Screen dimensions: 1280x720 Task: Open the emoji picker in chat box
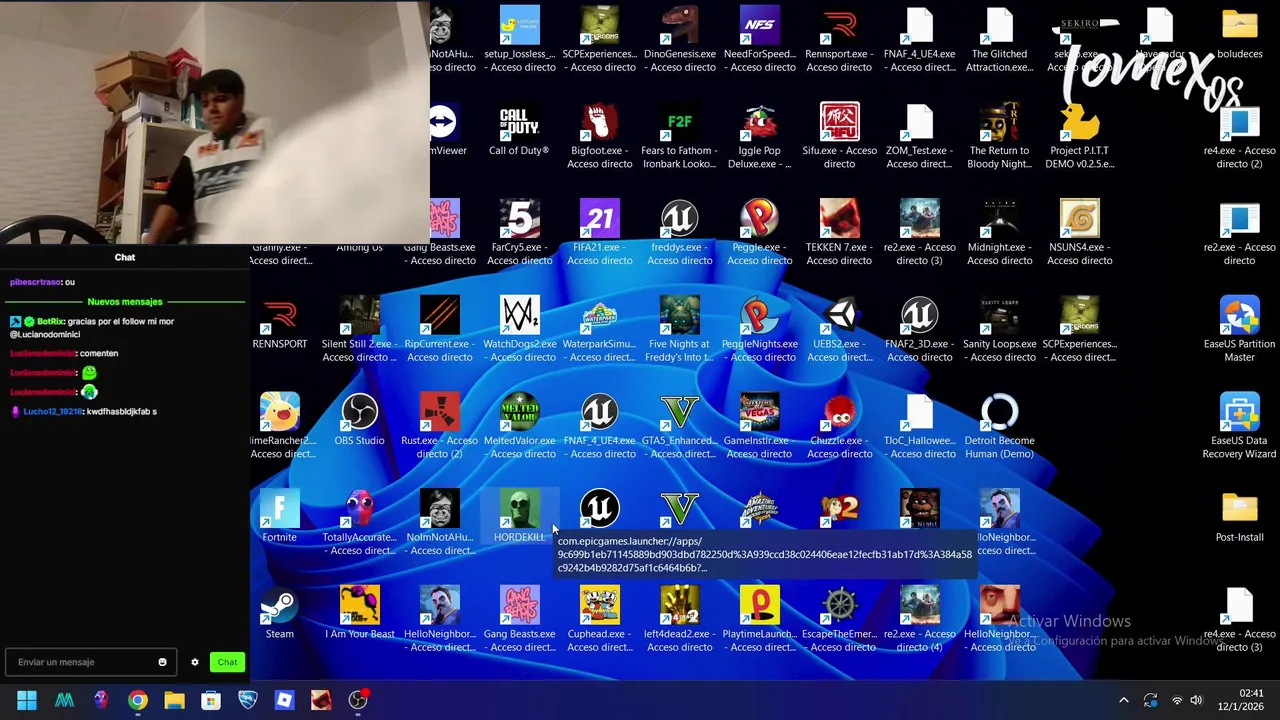tap(162, 662)
